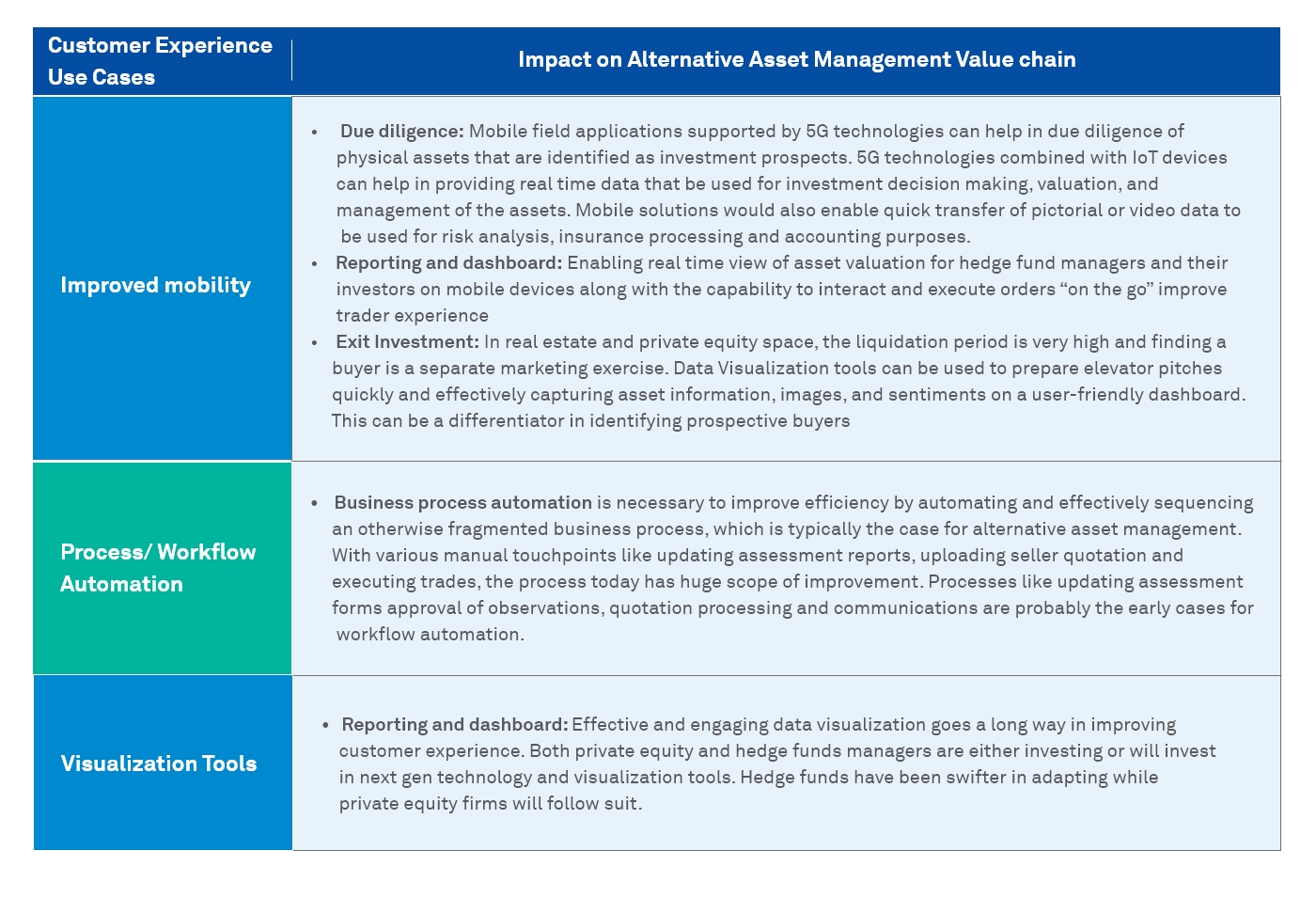
Task: Click "Reporting and dashboard:" in Improved mobility row
Action: pyautogui.click(x=448, y=263)
